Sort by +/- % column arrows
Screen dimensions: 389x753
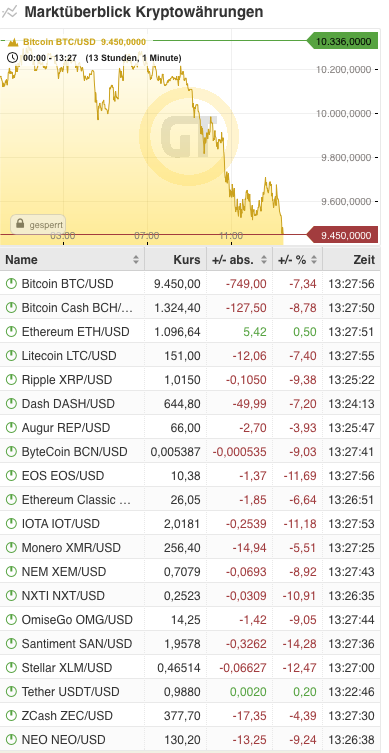click(314, 260)
